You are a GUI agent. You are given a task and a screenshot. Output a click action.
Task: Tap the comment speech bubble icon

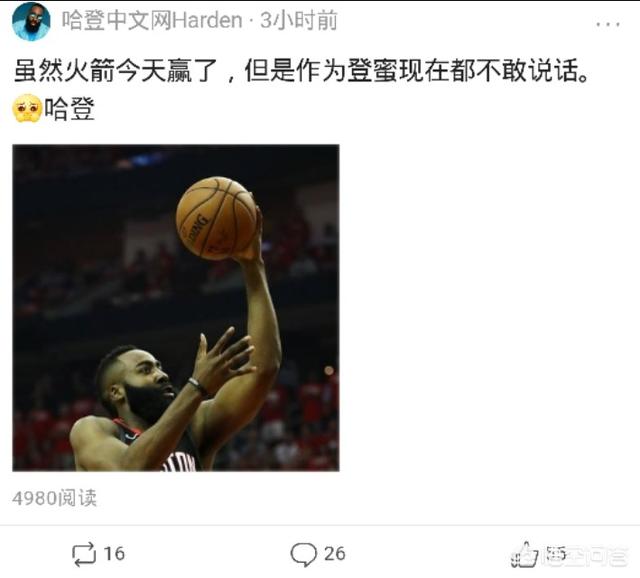[x=303, y=554]
